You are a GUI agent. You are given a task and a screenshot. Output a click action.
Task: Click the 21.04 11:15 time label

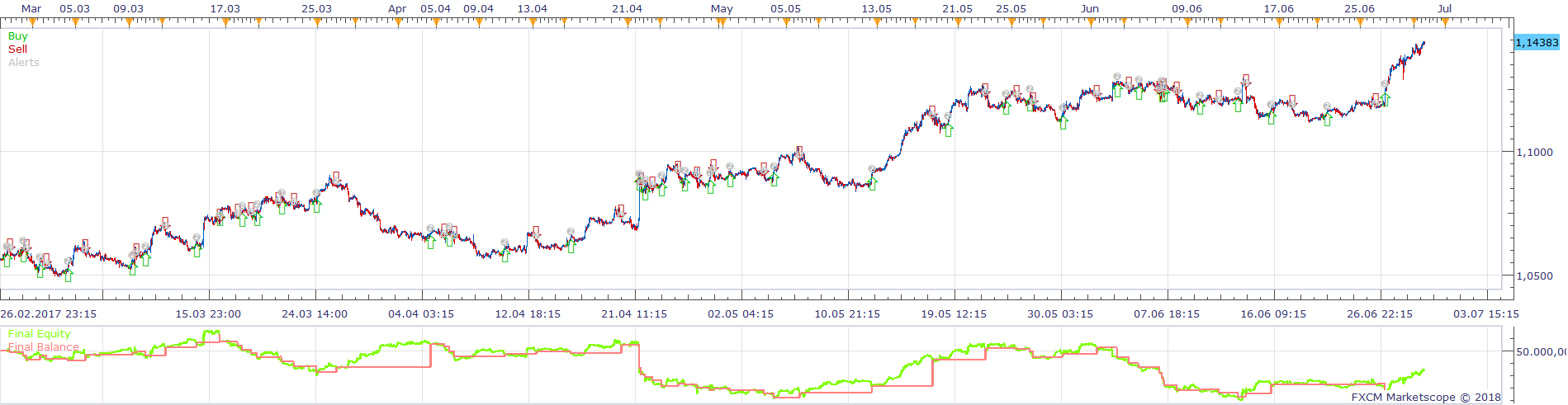634,314
